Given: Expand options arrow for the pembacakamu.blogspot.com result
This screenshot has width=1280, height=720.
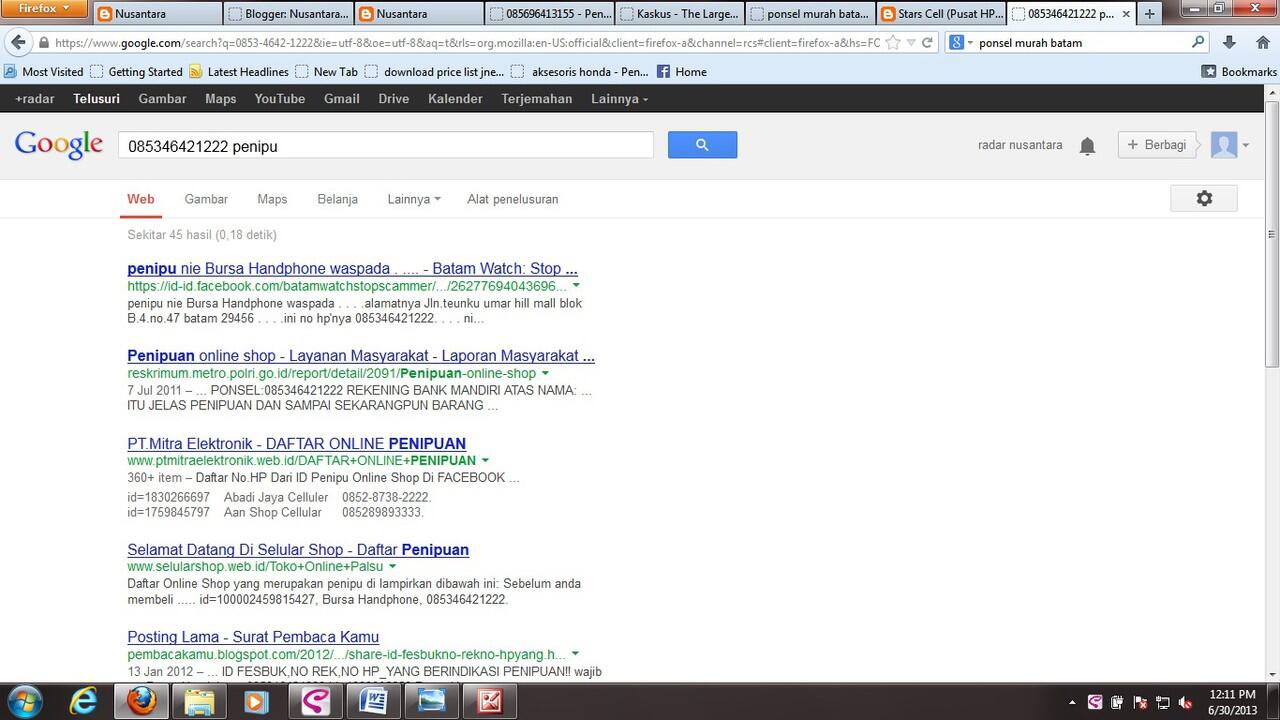Looking at the screenshot, I should coord(575,654).
